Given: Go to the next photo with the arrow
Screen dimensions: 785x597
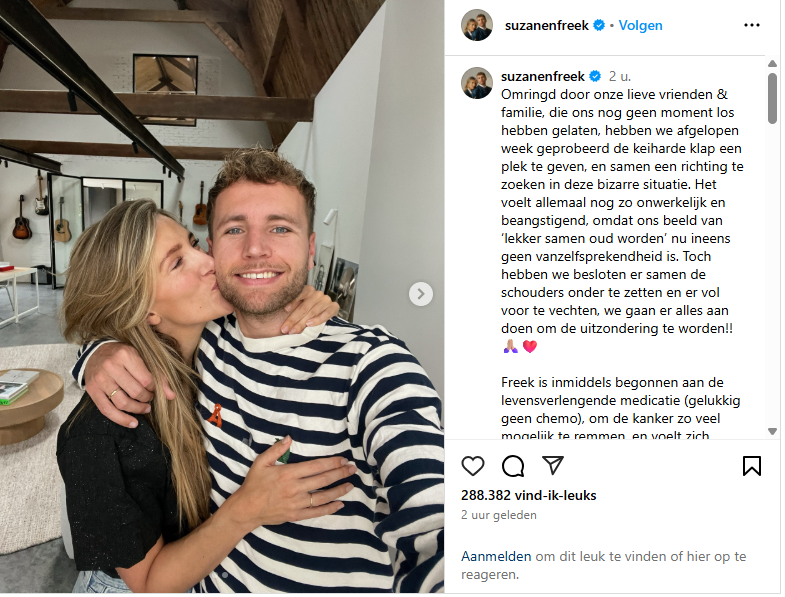Looking at the screenshot, I should (x=421, y=294).
